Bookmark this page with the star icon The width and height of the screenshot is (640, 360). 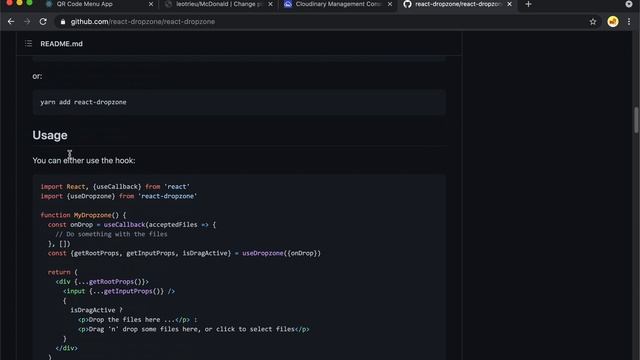[593, 22]
